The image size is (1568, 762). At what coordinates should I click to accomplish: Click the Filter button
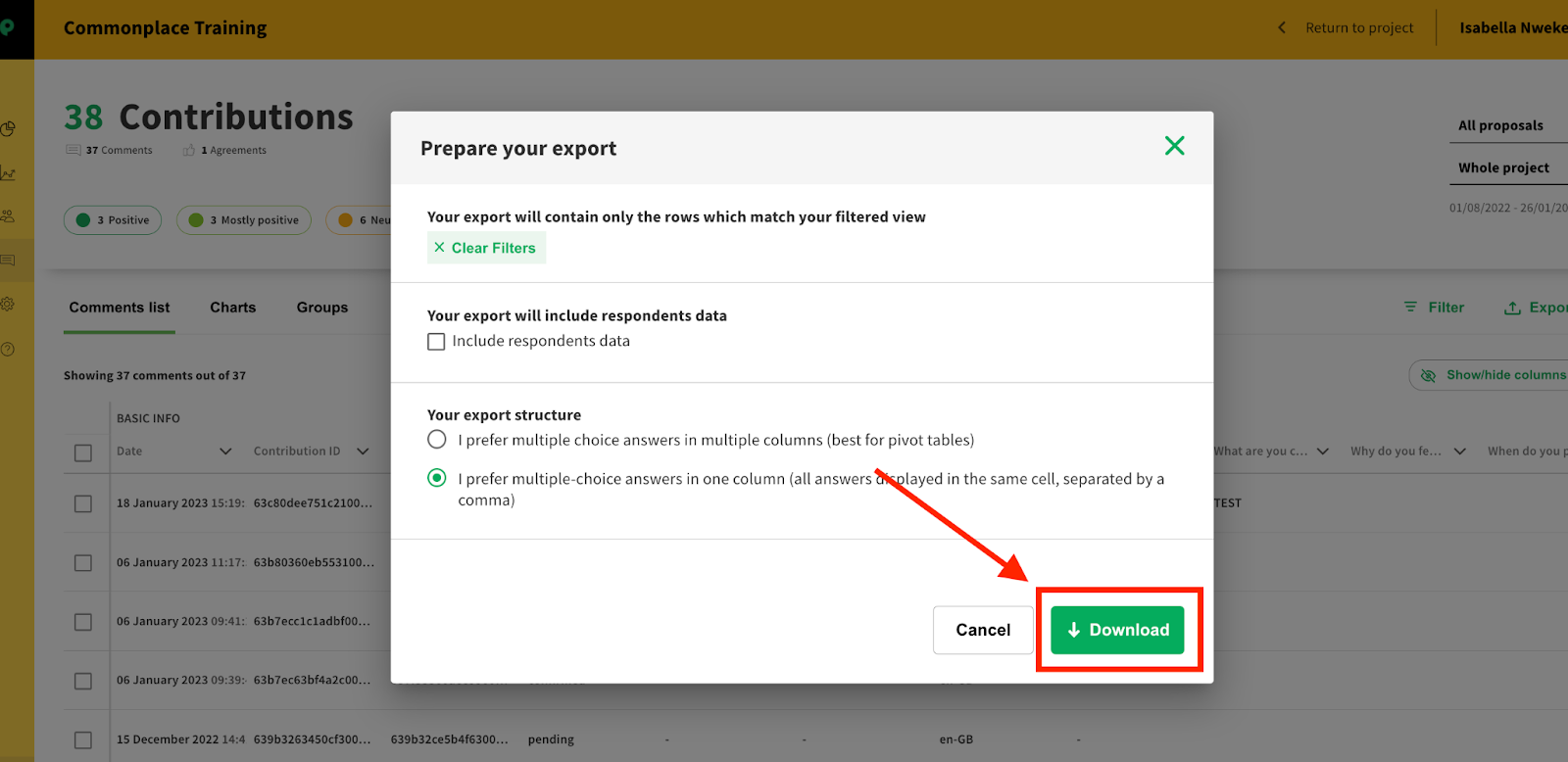[1434, 308]
